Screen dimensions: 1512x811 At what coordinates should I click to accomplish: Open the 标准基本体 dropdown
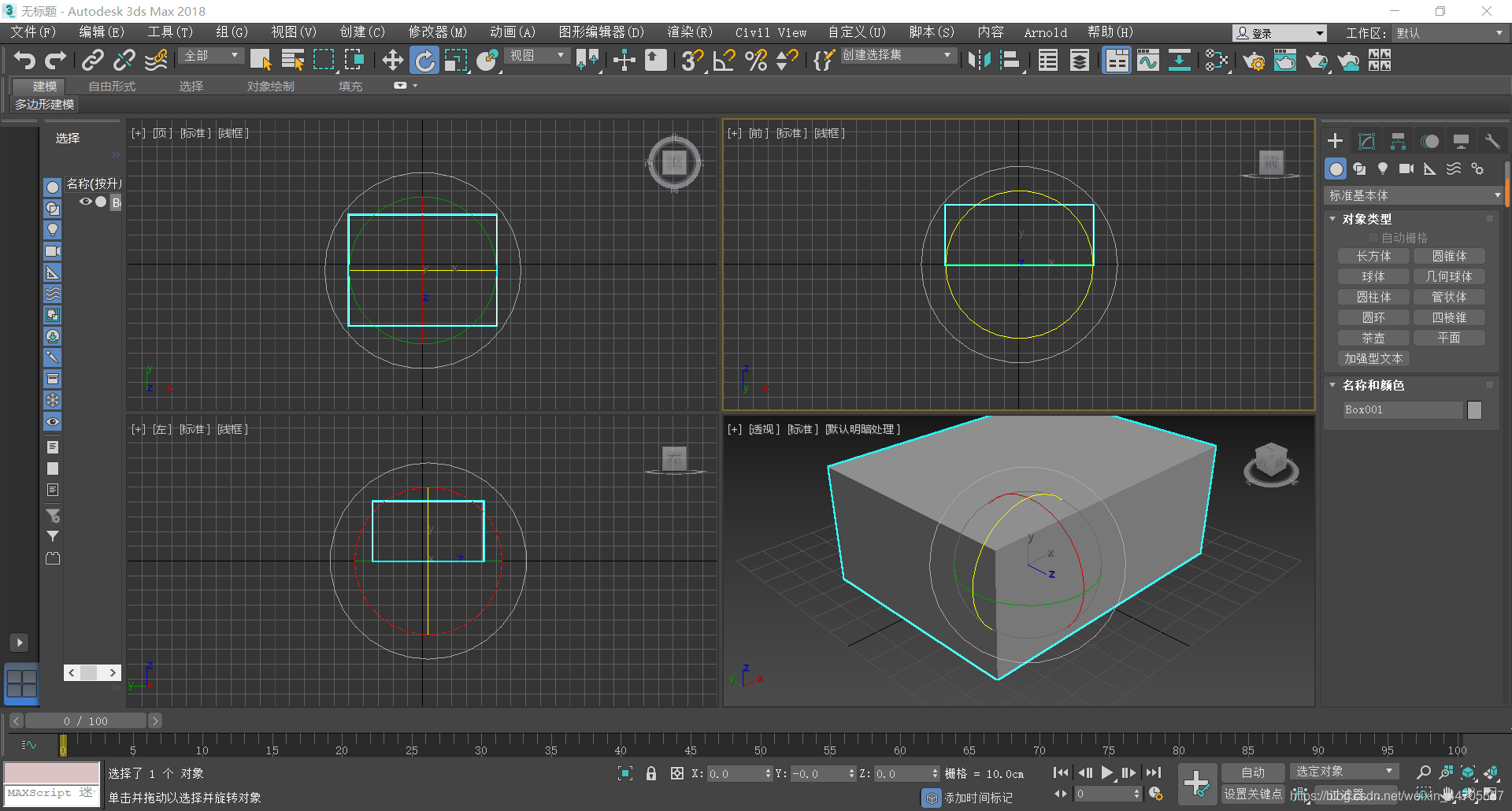(x=1415, y=195)
